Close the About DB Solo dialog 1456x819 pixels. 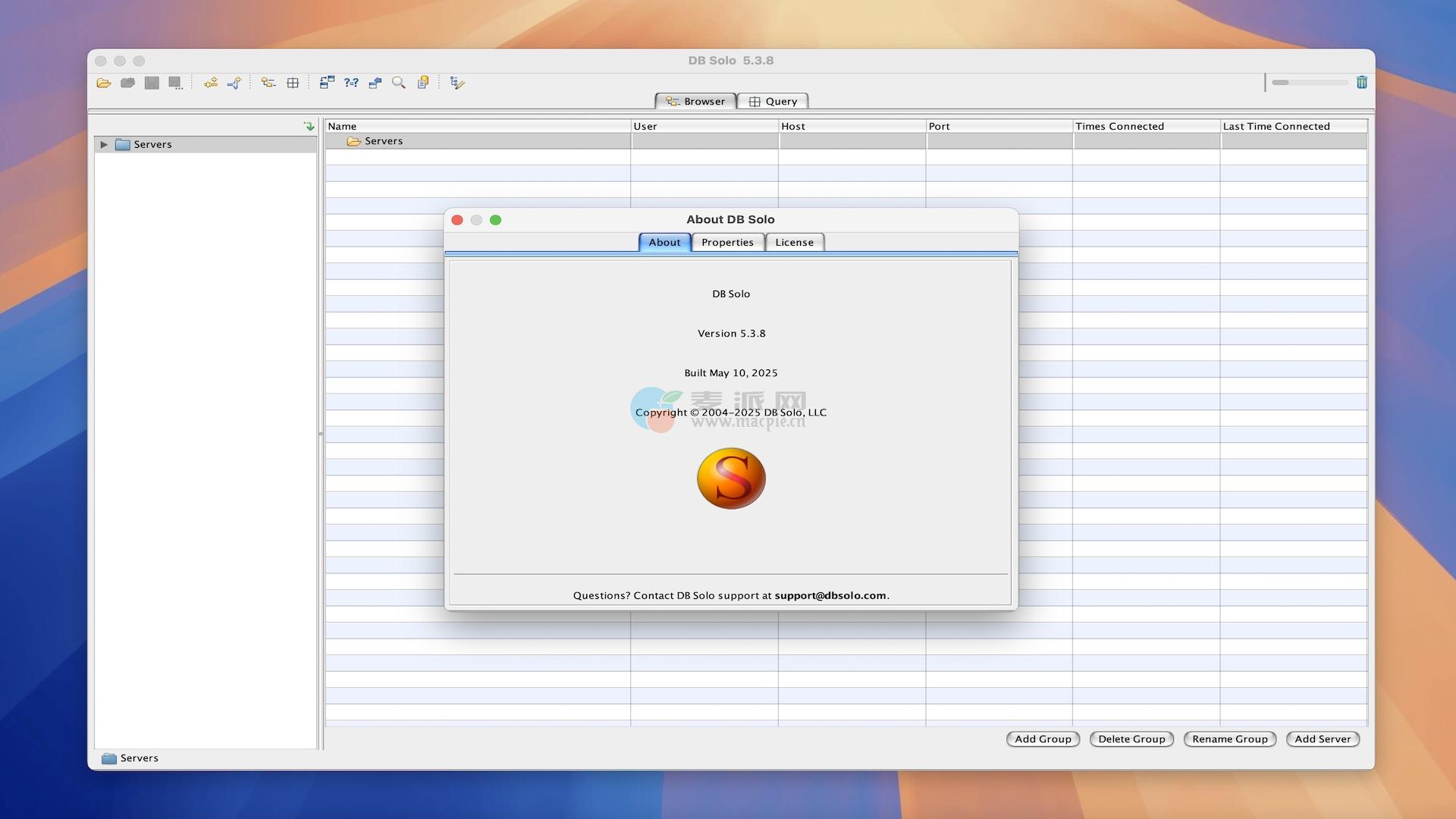coord(457,220)
